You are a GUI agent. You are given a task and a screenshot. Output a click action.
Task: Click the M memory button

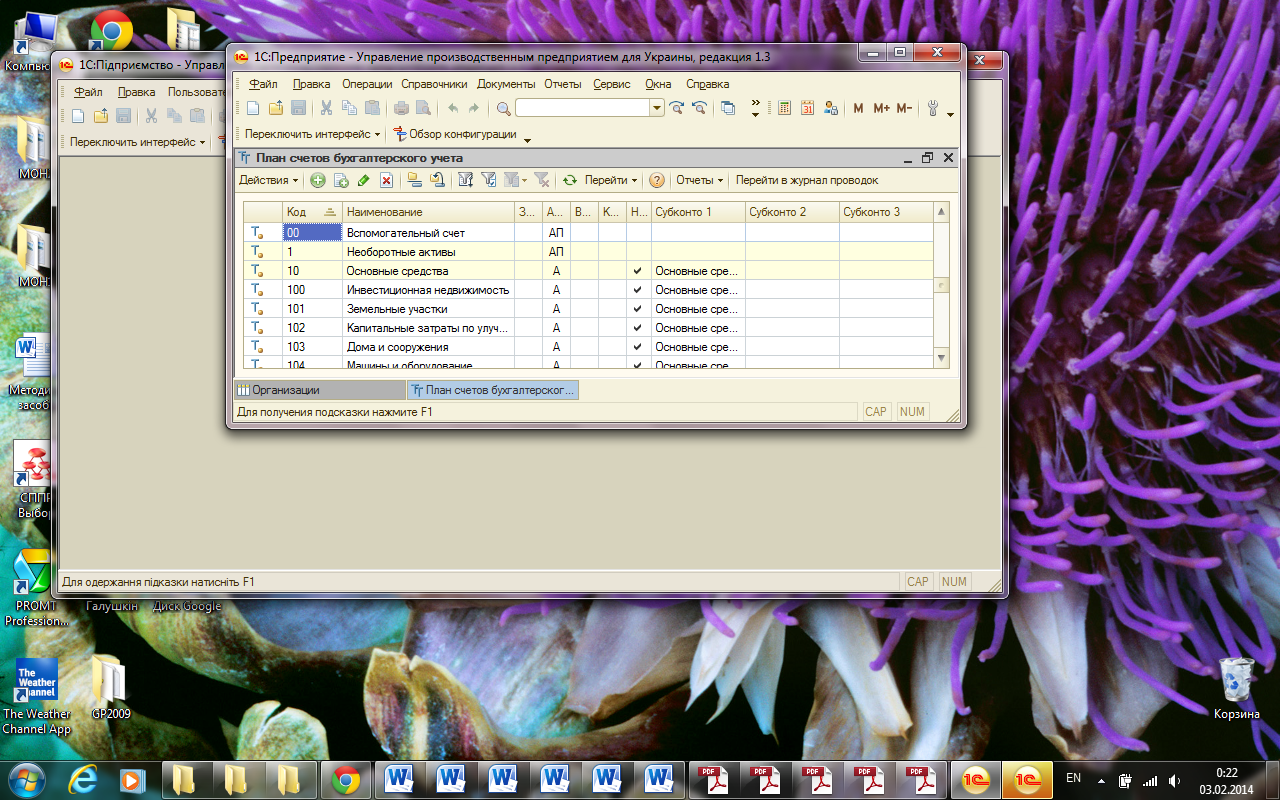tap(858, 108)
